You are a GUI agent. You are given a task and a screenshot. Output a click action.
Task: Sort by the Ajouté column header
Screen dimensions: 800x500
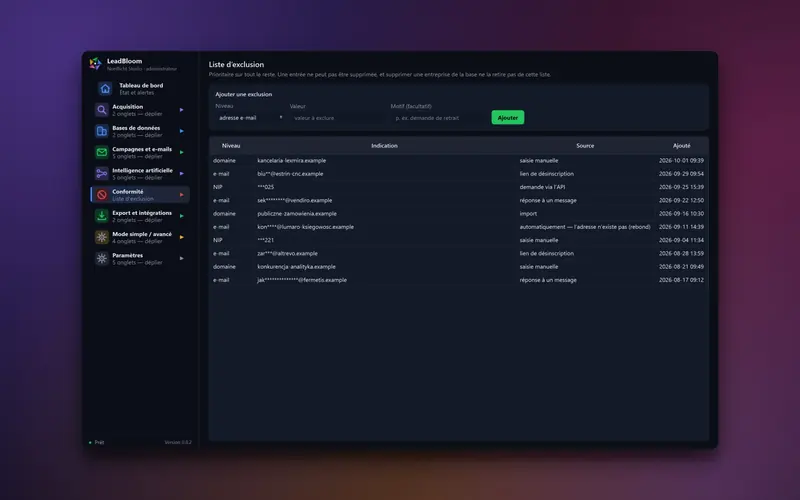(681, 146)
